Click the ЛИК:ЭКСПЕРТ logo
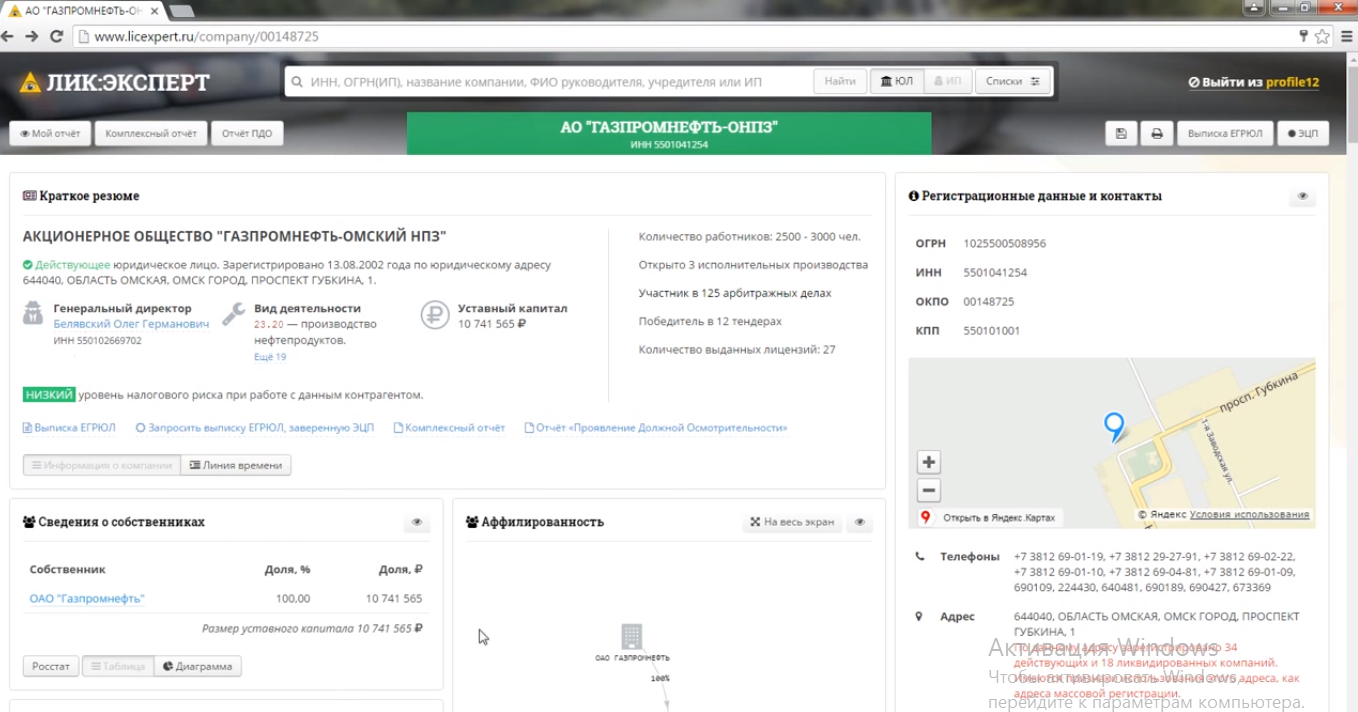This screenshot has height=712, width=1358. (115, 82)
